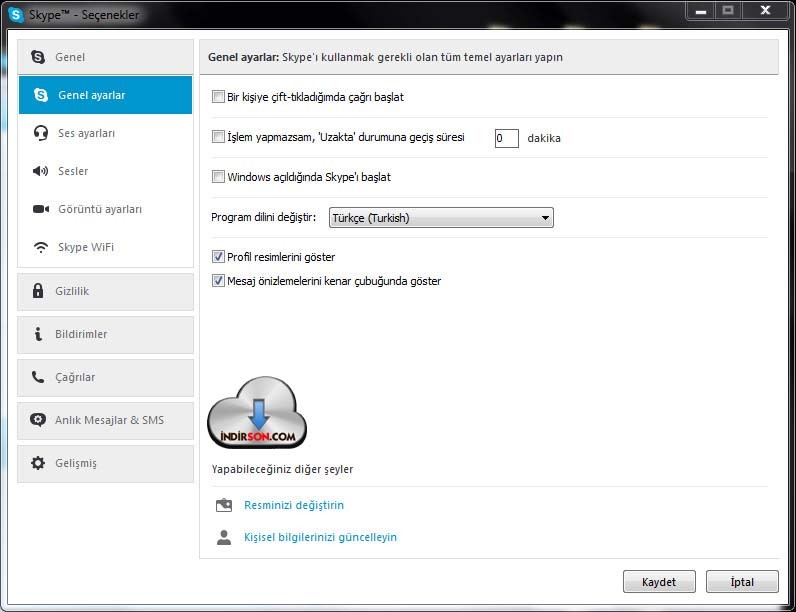Close the Skype Seçenekler window
This screenshot has width=796, height=612.
pos(766,11)
